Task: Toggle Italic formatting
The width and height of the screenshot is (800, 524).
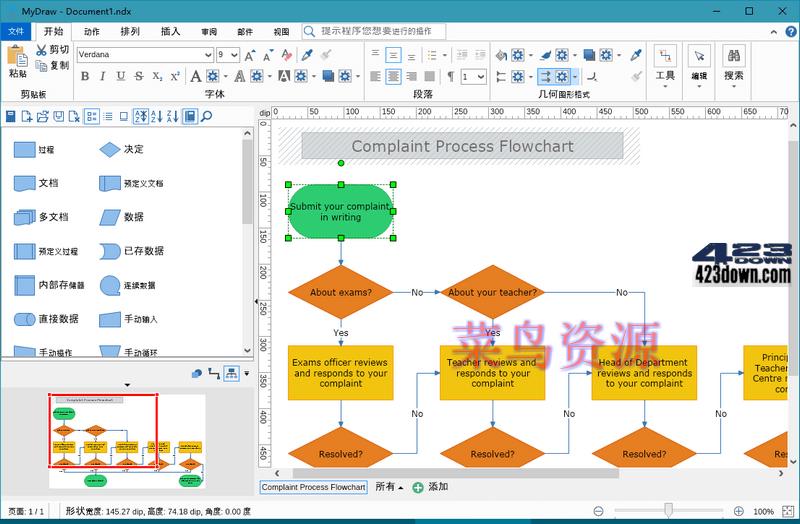Action: coord(103,77)
